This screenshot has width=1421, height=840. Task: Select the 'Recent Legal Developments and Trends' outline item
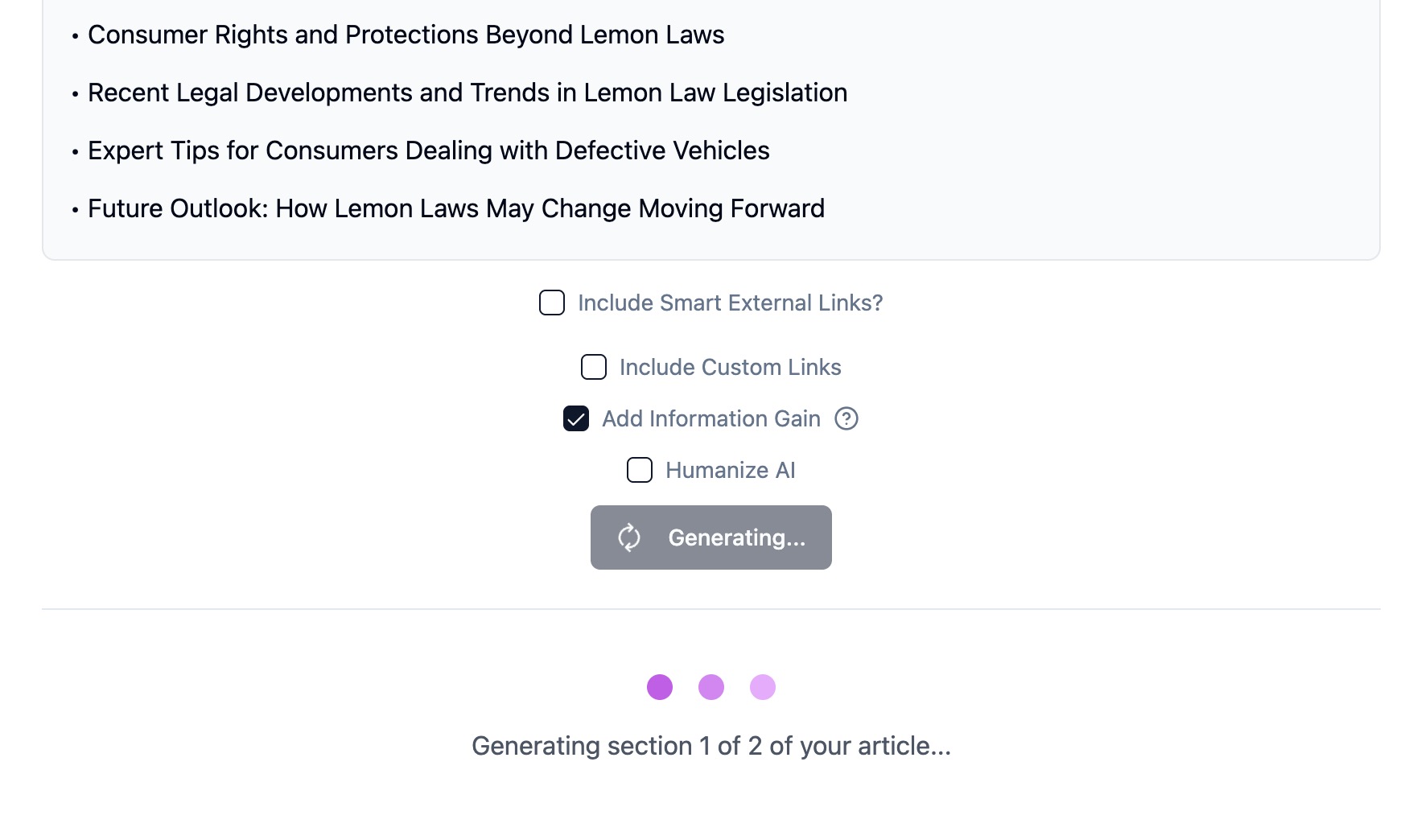click(467, 93)
